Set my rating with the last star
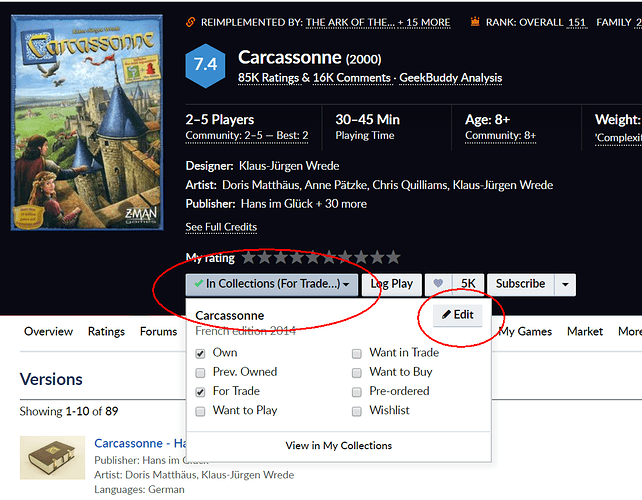This screenshot has height=500, width=642. (x=393, y=258)
